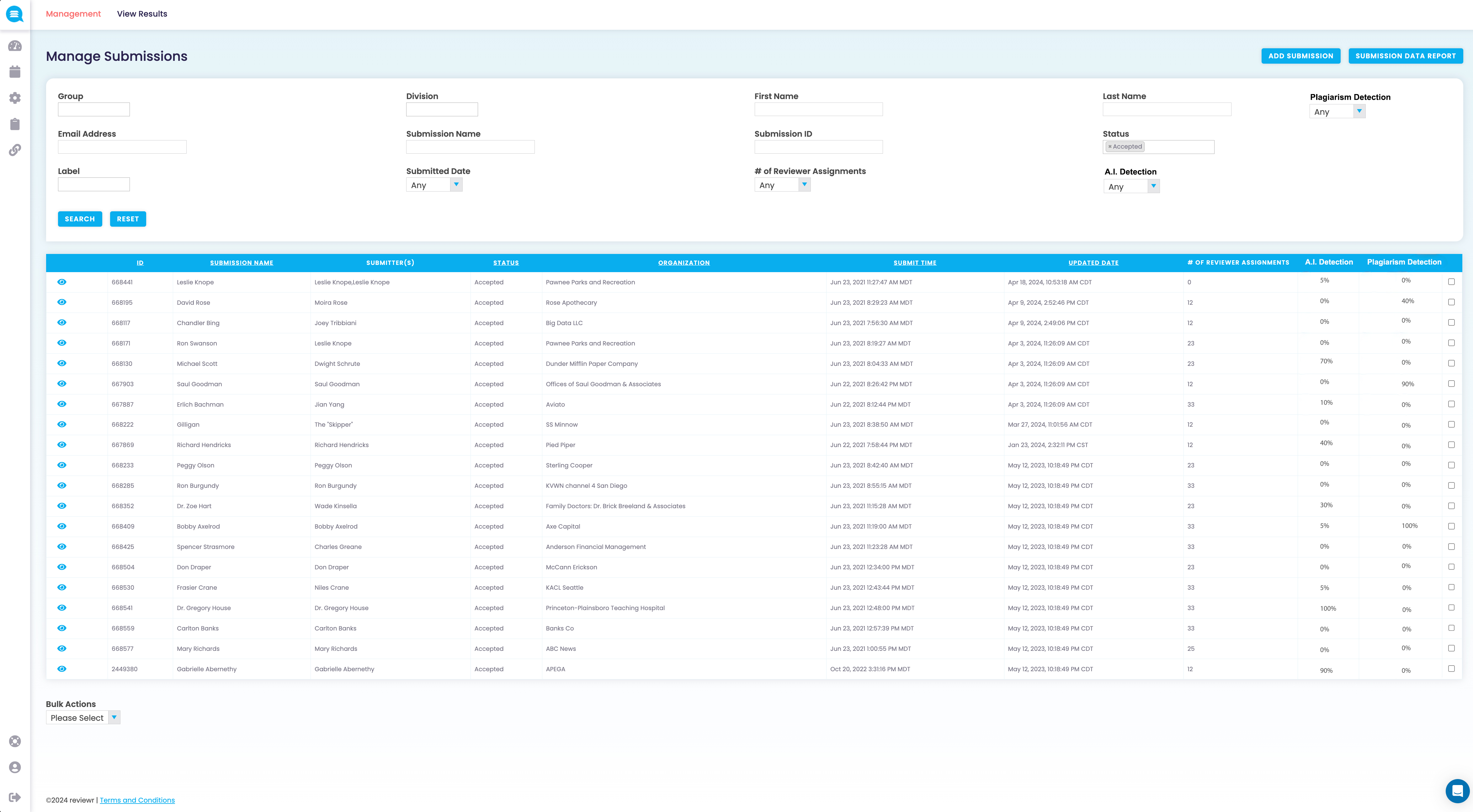This screenshot has height=812, width=1473.
Task: Select checkbox for David Rose submission
Action: coord(1451,302)
